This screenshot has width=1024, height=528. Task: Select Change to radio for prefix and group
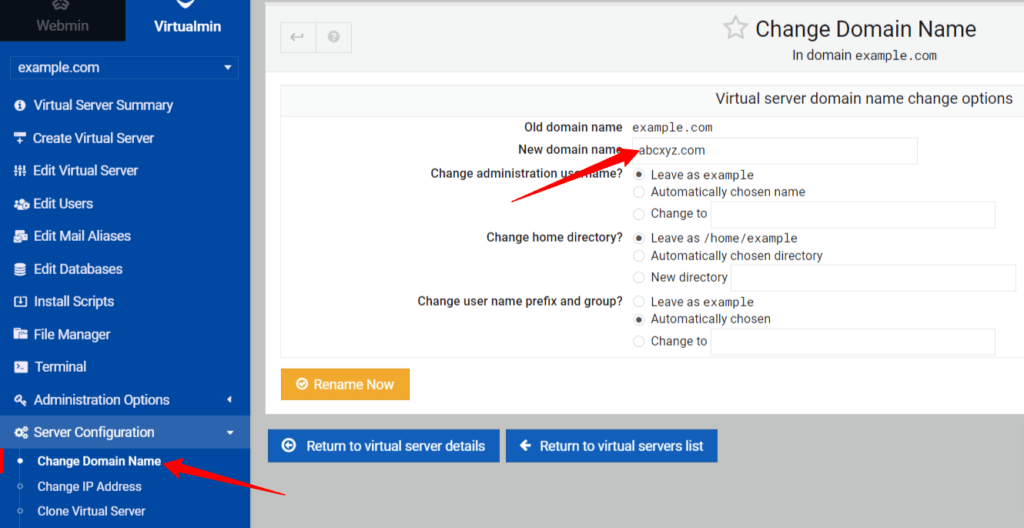639,341
